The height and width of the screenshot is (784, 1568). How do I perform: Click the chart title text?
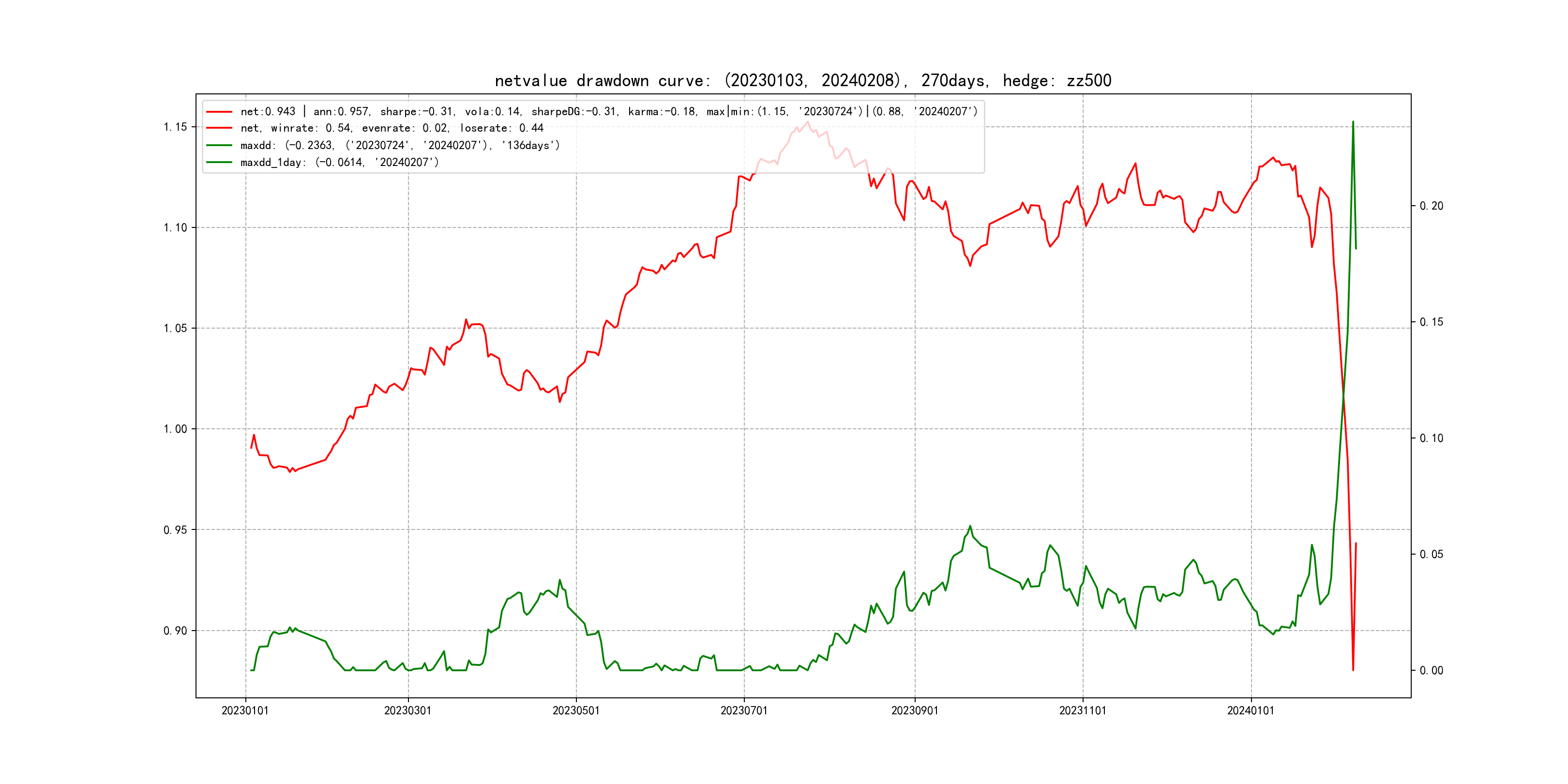803,80
